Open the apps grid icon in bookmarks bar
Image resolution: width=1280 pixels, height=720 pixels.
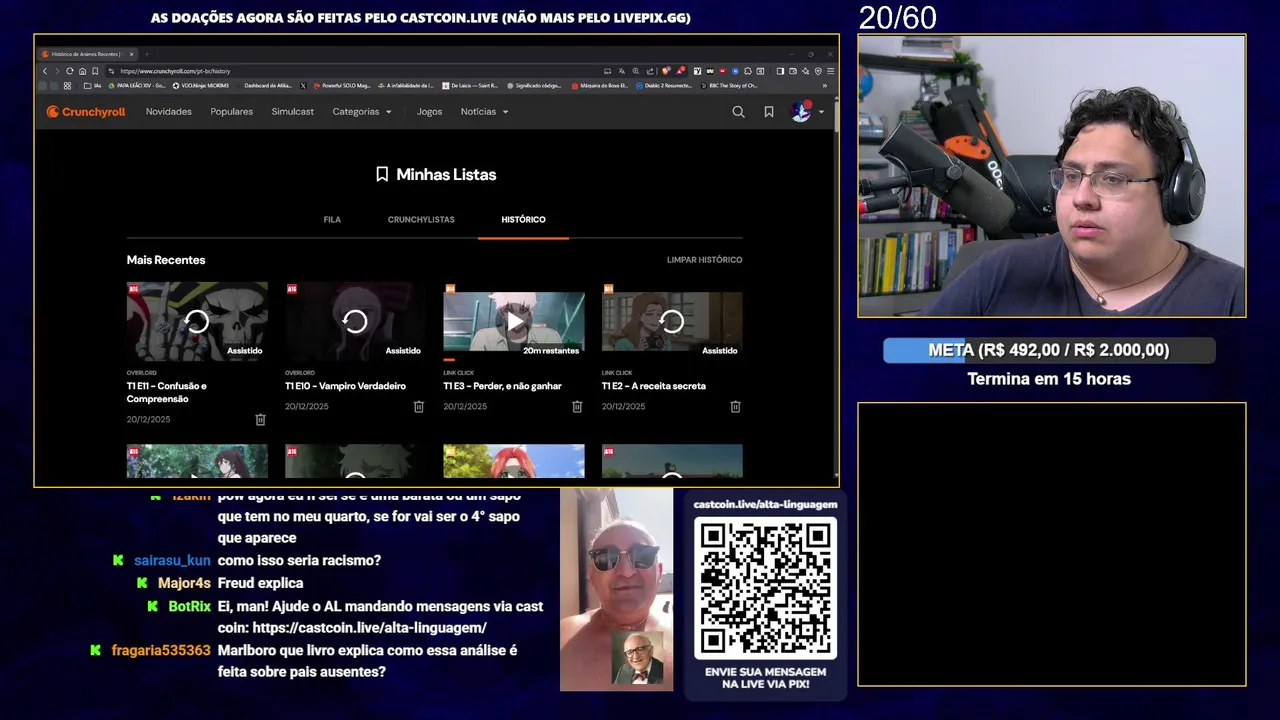click(67, 86)
